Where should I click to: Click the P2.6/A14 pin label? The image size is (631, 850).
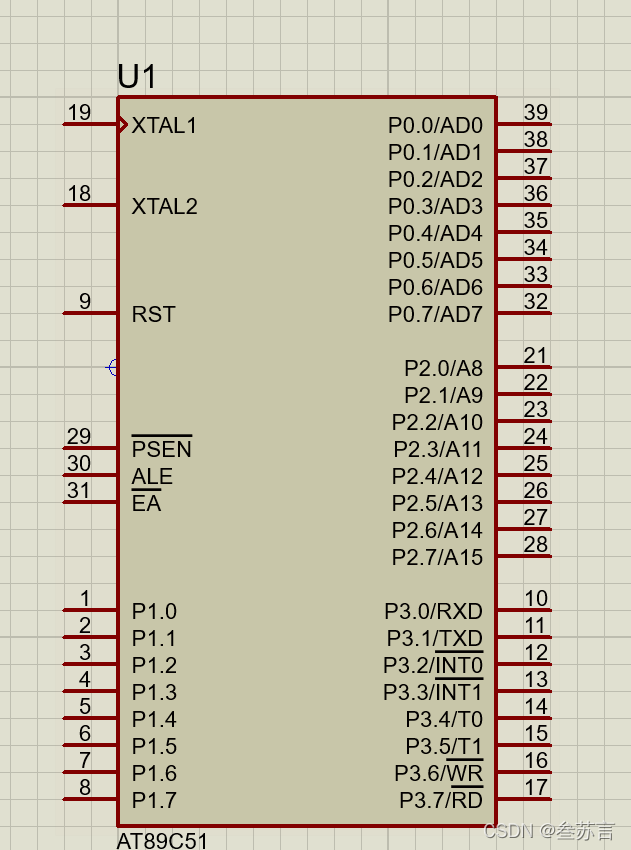(437, 530)
